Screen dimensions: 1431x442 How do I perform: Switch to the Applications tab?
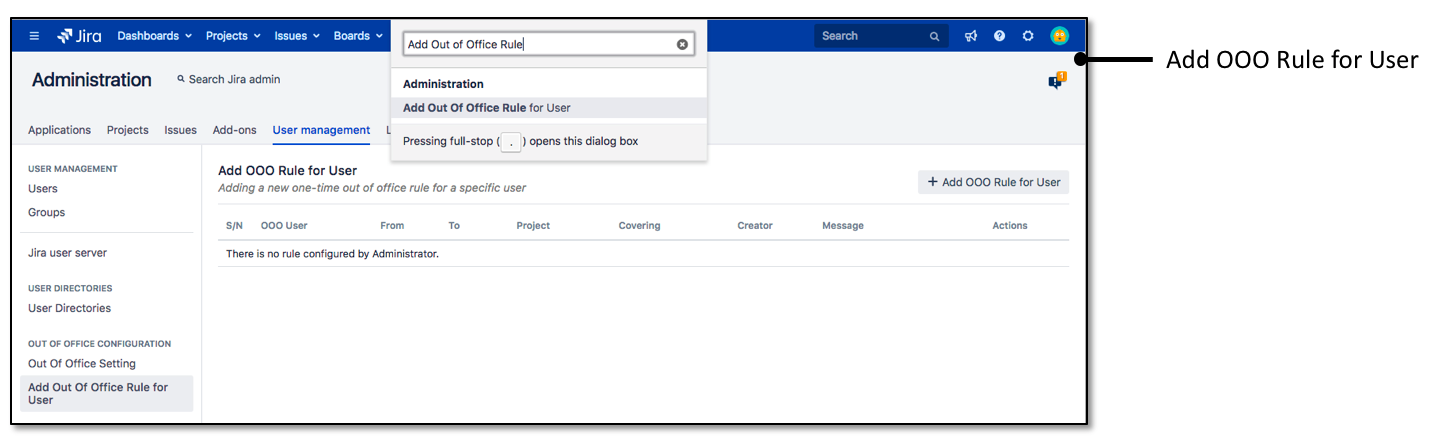[x=59, y=130]
